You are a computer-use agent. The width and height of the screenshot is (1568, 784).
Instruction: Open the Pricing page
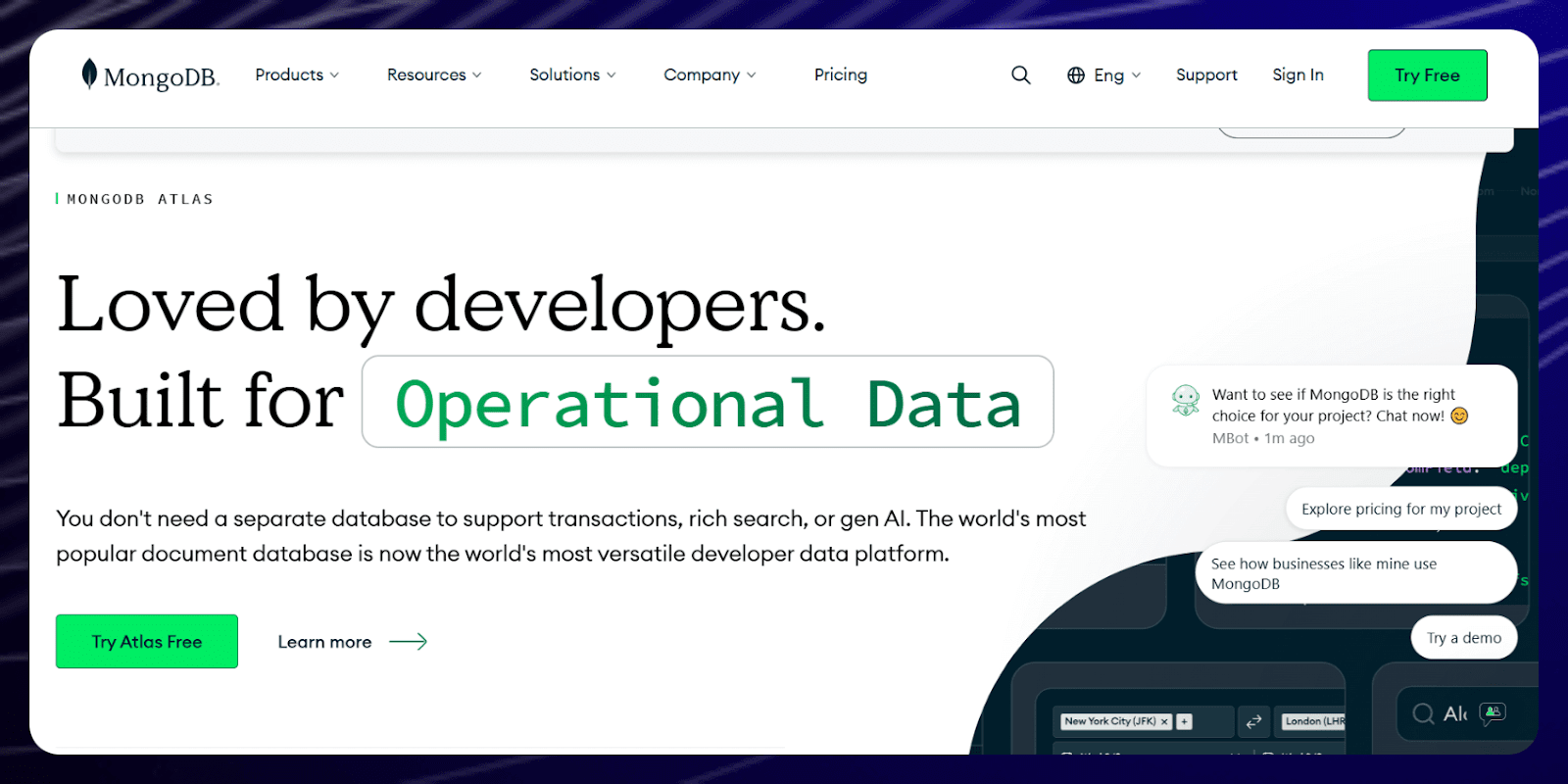tap(841, 74)
